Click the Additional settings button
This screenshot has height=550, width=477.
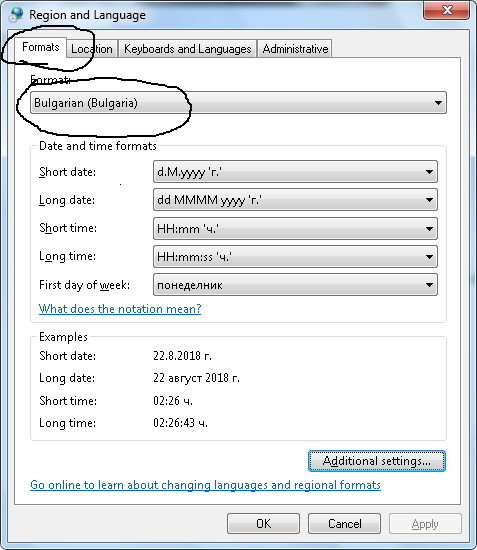tap(377, 461)
